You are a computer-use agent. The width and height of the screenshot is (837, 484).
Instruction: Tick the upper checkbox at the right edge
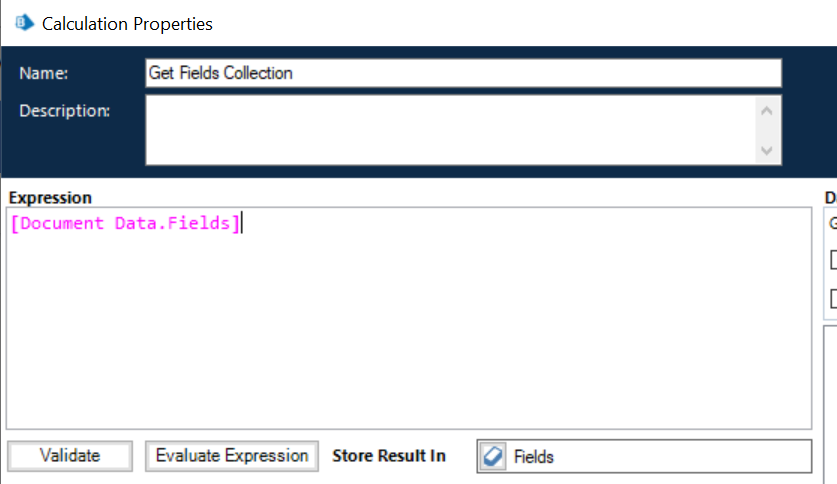tap(834, 260)
